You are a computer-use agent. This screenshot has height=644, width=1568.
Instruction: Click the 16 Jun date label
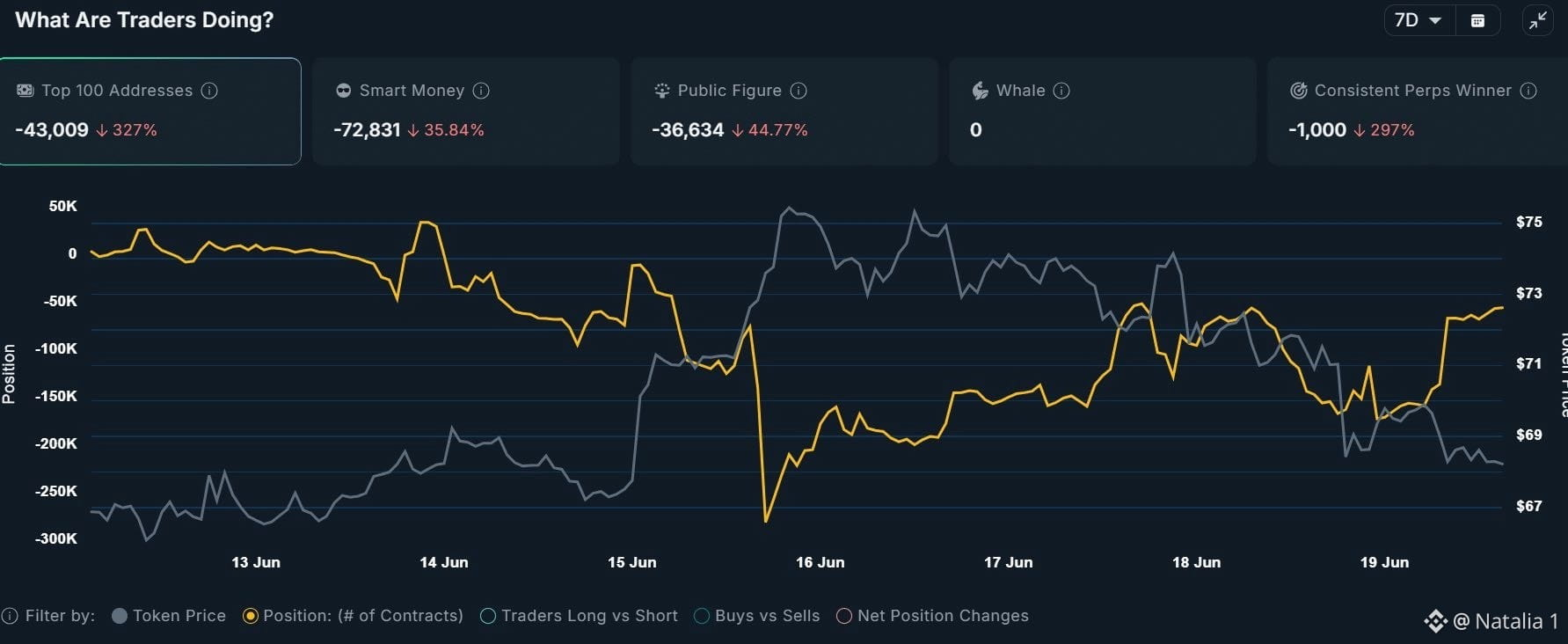point(820,562)
